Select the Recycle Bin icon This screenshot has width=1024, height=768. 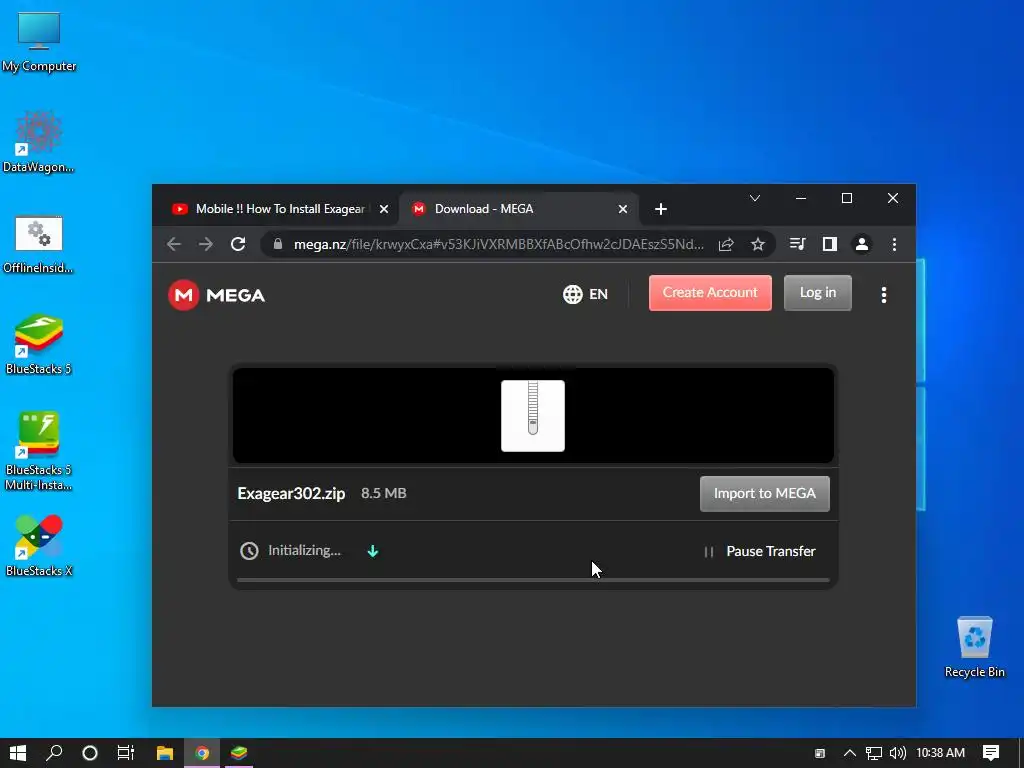coord(974,647)
